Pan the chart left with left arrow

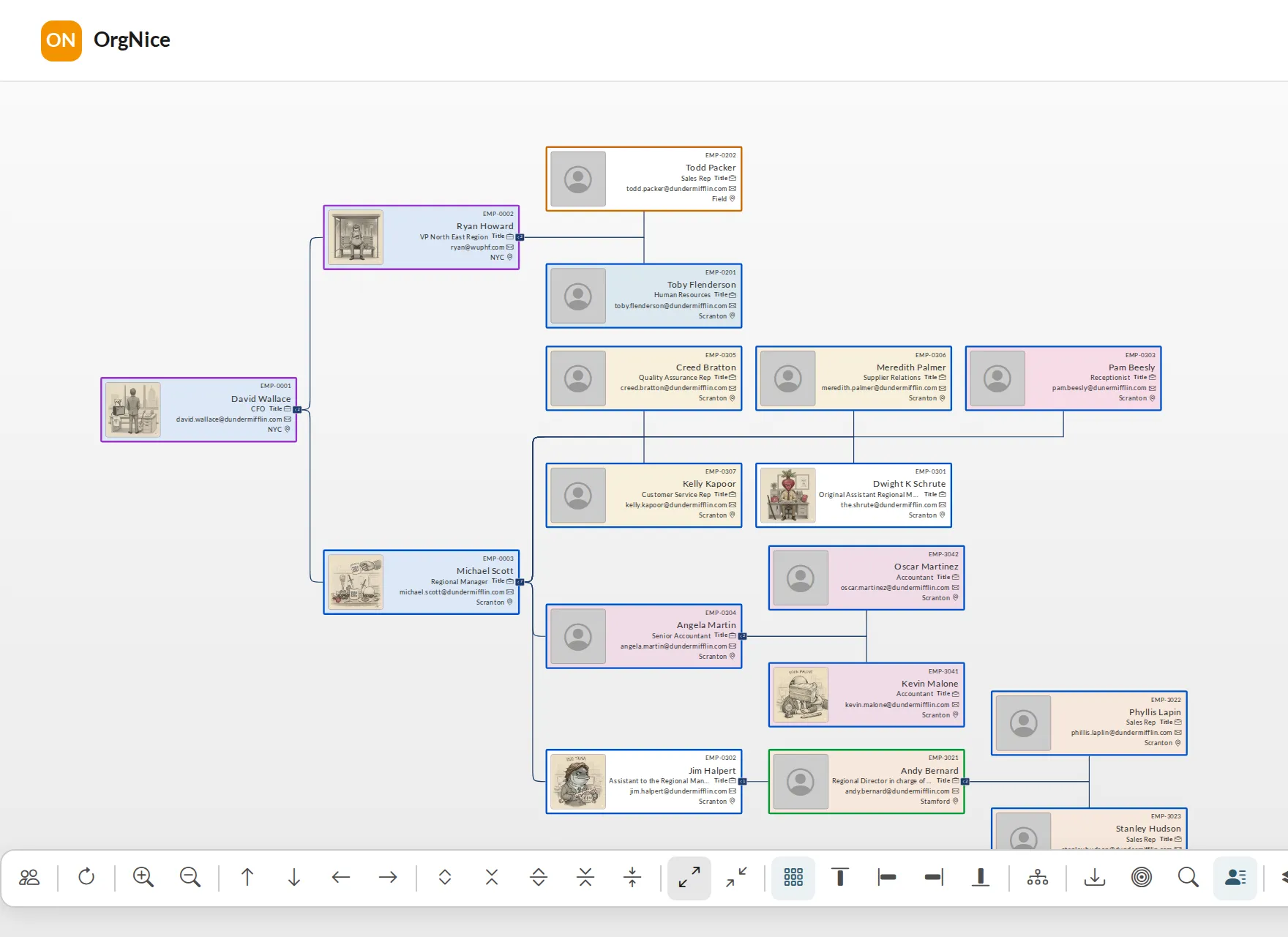pos(341,877)
